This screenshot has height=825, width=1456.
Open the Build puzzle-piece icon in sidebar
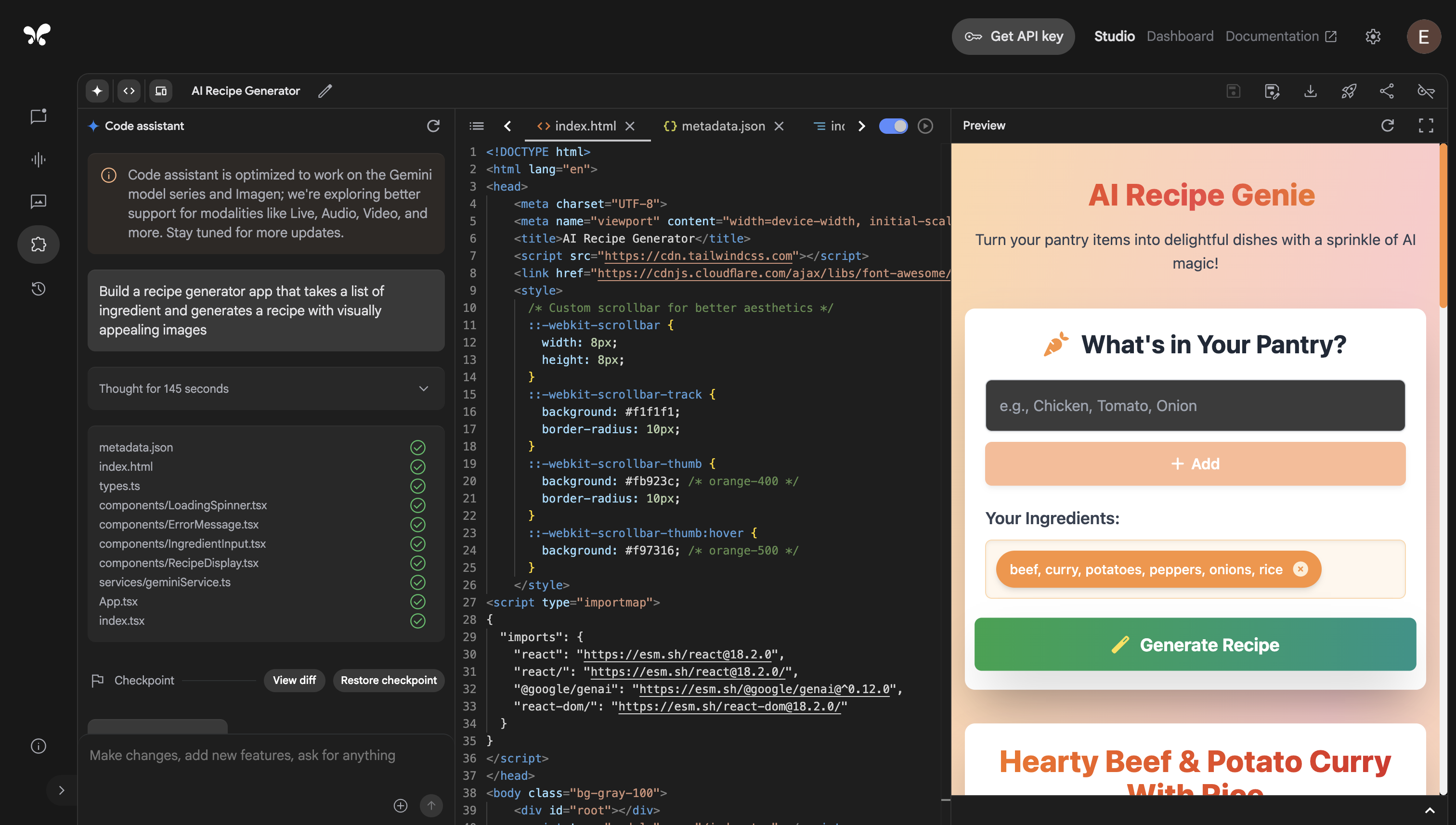[x=39, y=244]
